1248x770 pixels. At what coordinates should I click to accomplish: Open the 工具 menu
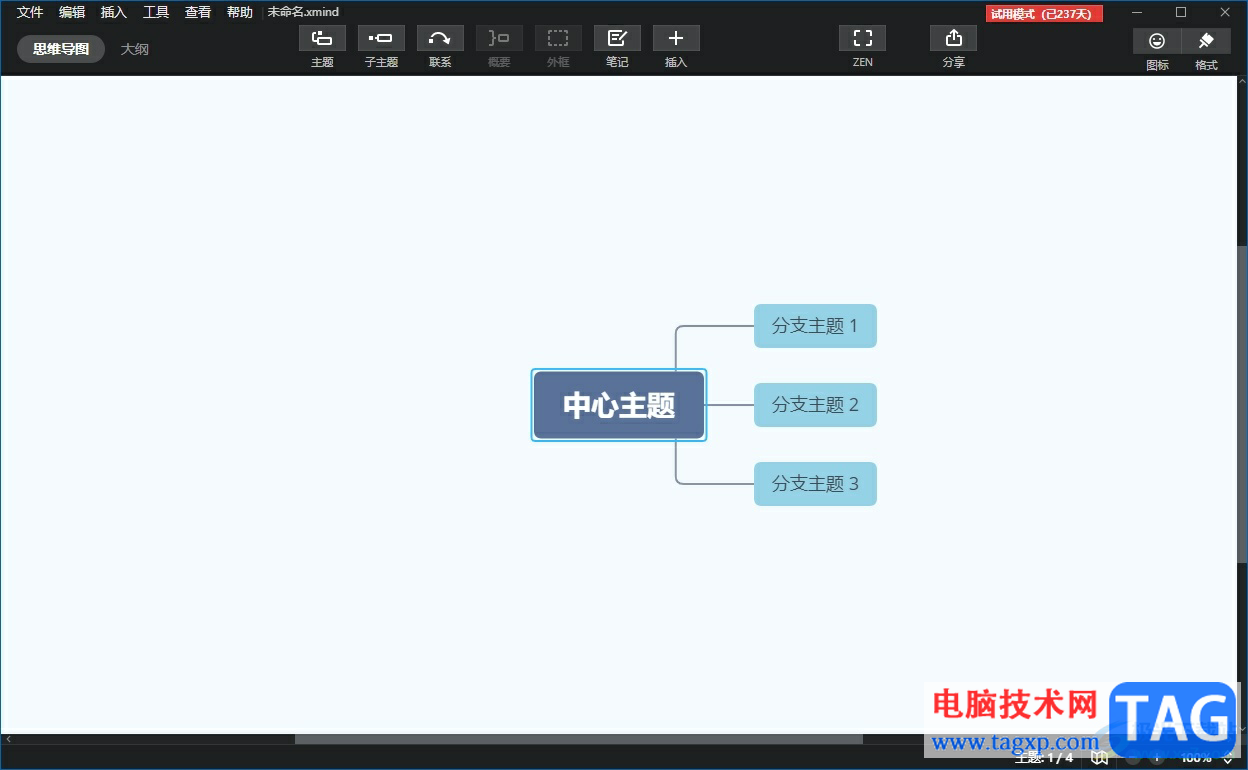[156, 12]
